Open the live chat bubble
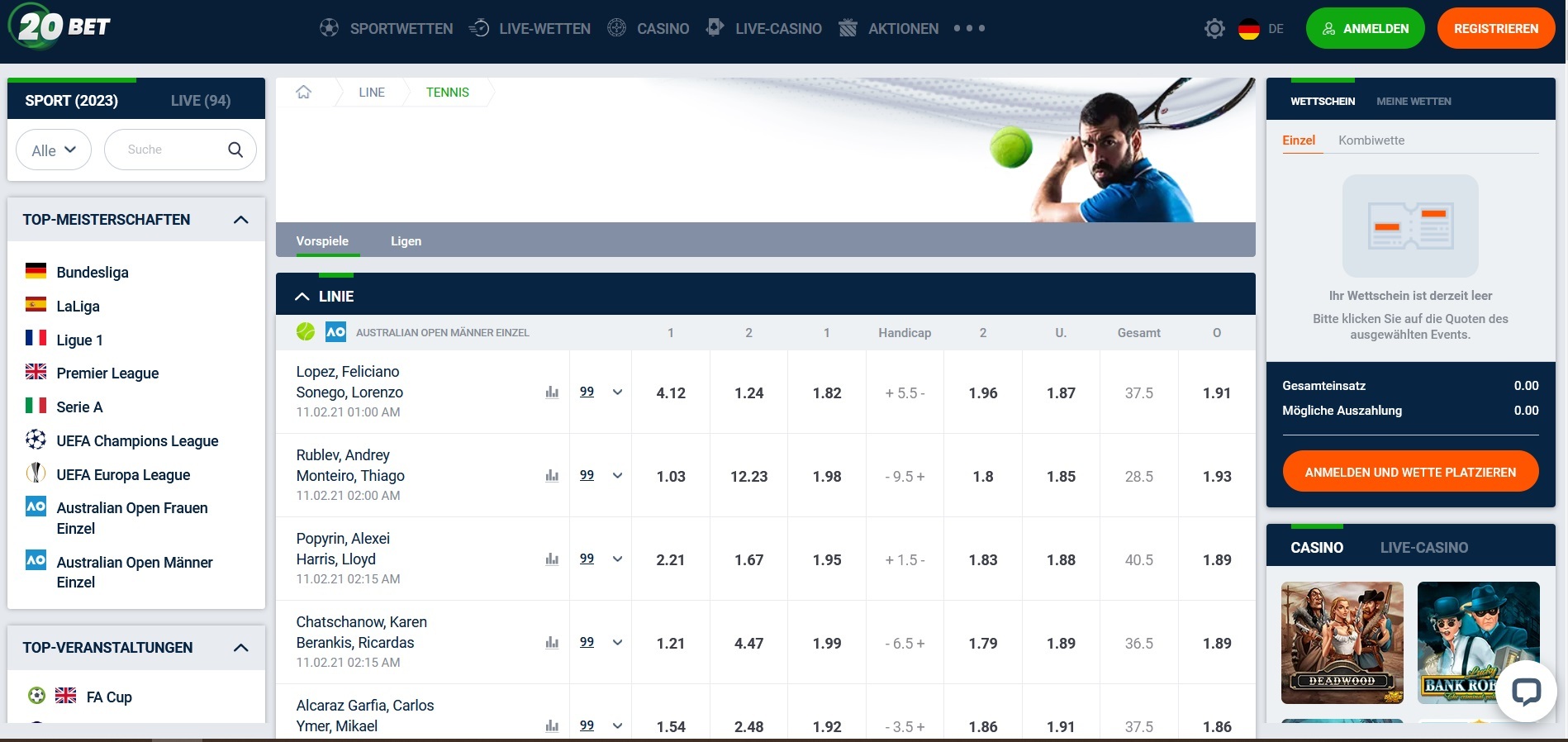The height and width of the screenshot is (742, 1568). [1525, 691]
